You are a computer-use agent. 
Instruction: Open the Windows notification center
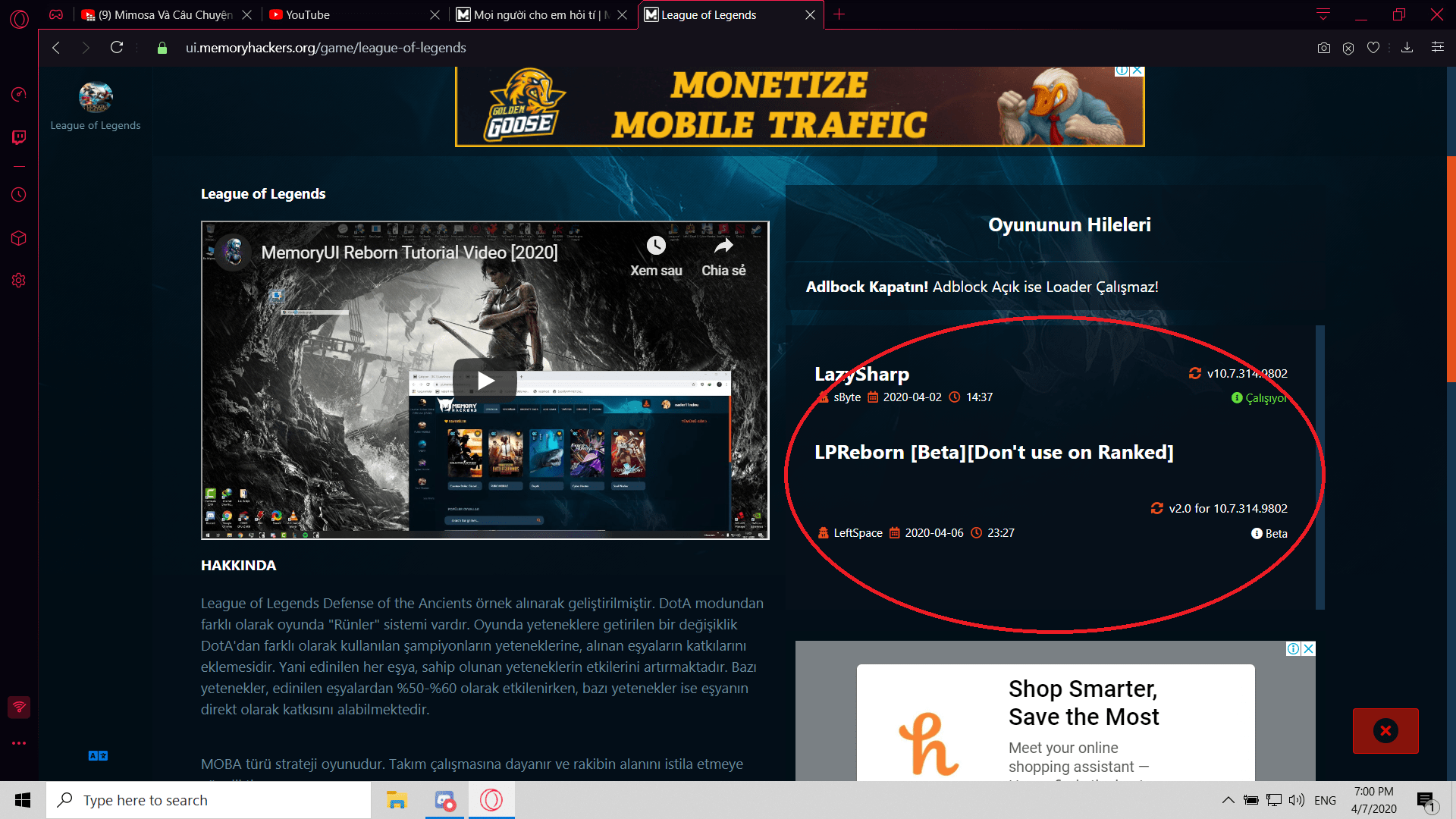point(1426,801)
